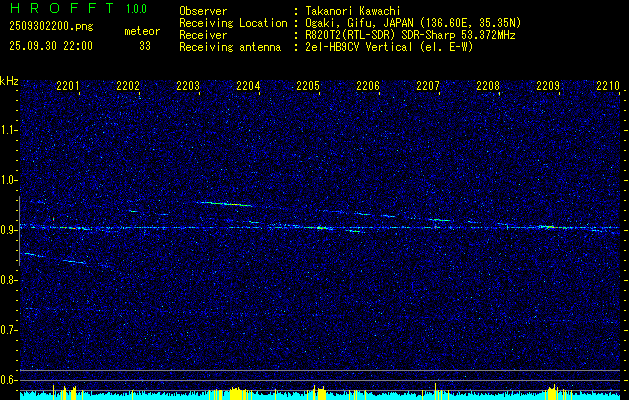Click the bright meteor echo near 2204

(x=225, y=204)
